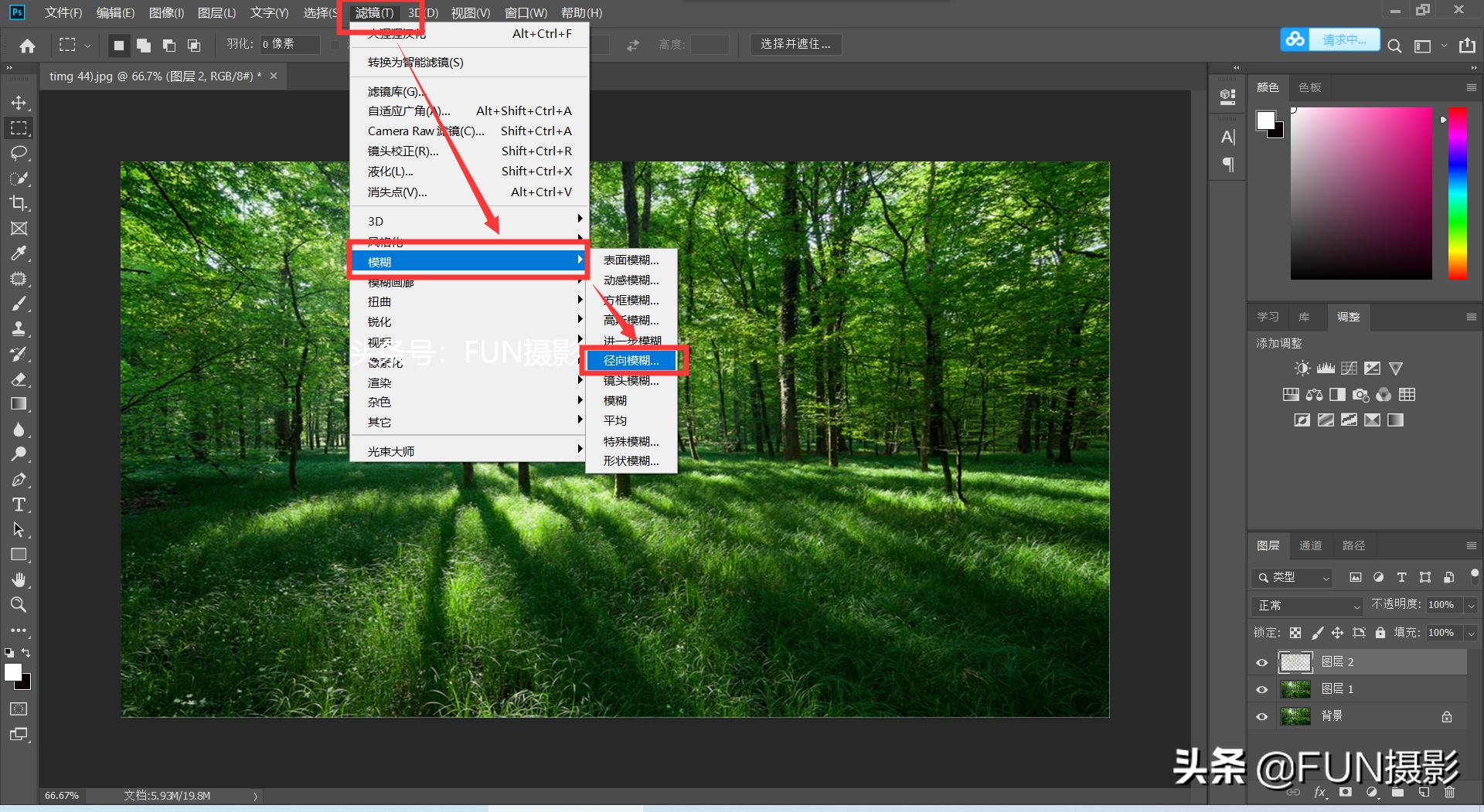Select the Pen tool
1484x812 pixels.
19,480
